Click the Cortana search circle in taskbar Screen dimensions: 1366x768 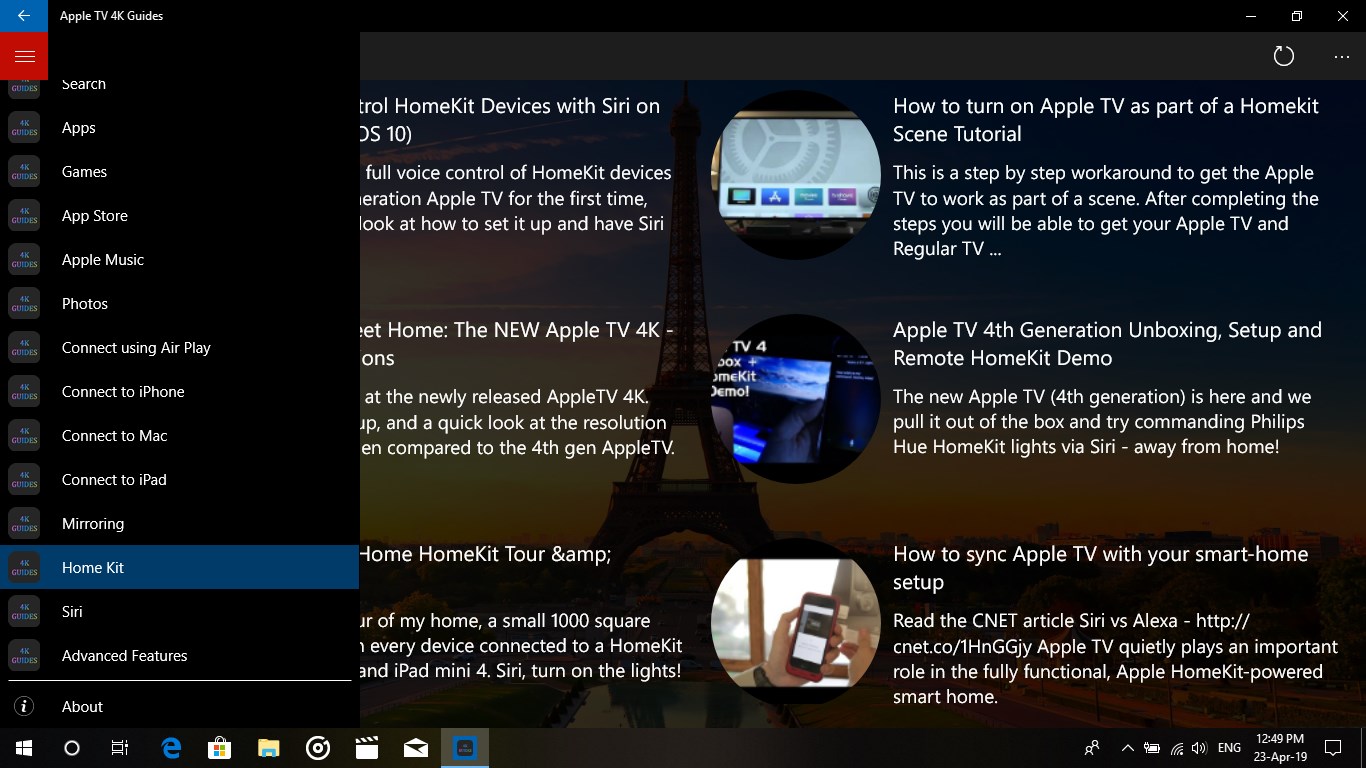click(x=72, y=748)
